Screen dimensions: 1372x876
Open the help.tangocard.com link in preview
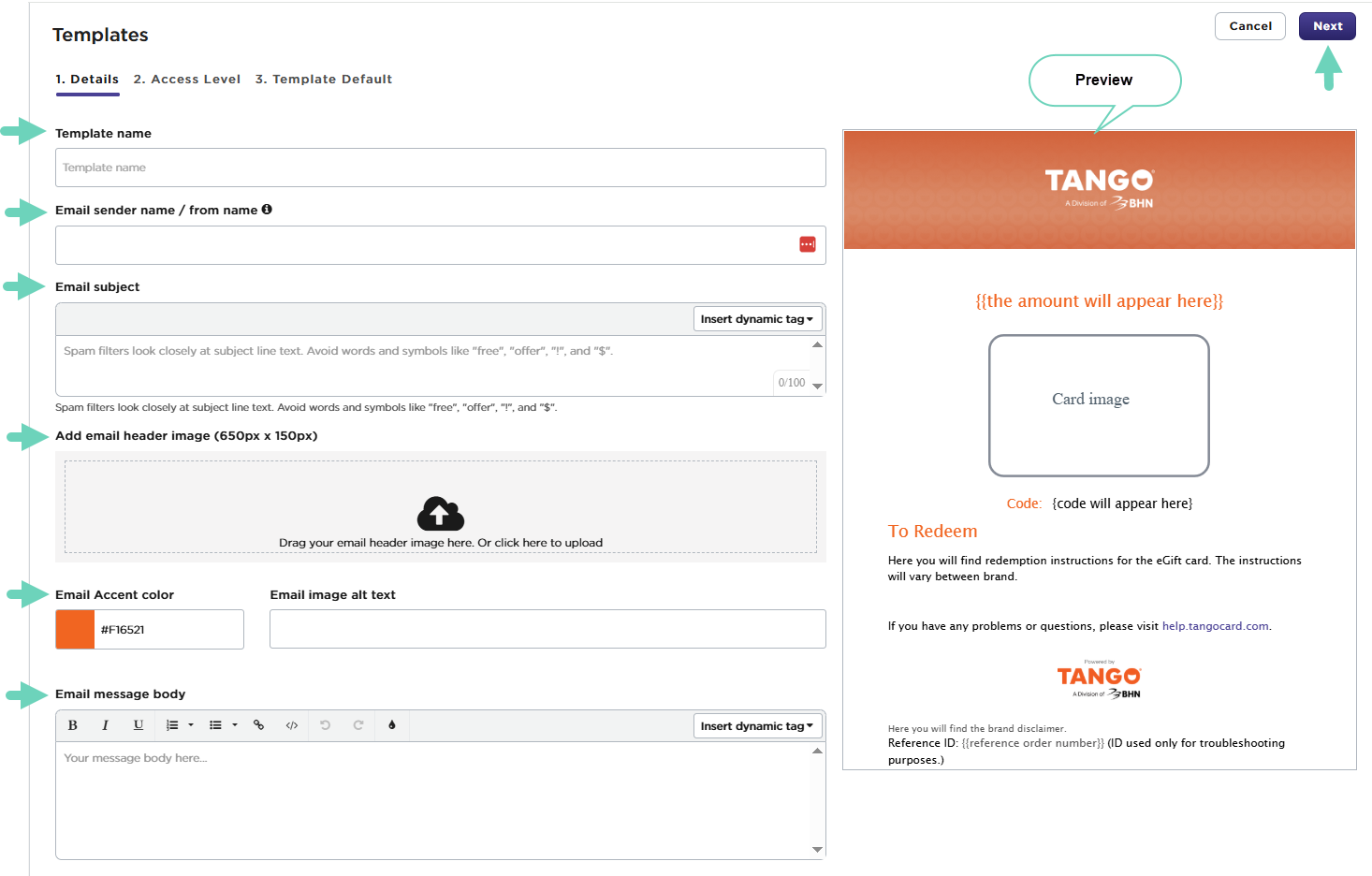tap(1216, 626)
